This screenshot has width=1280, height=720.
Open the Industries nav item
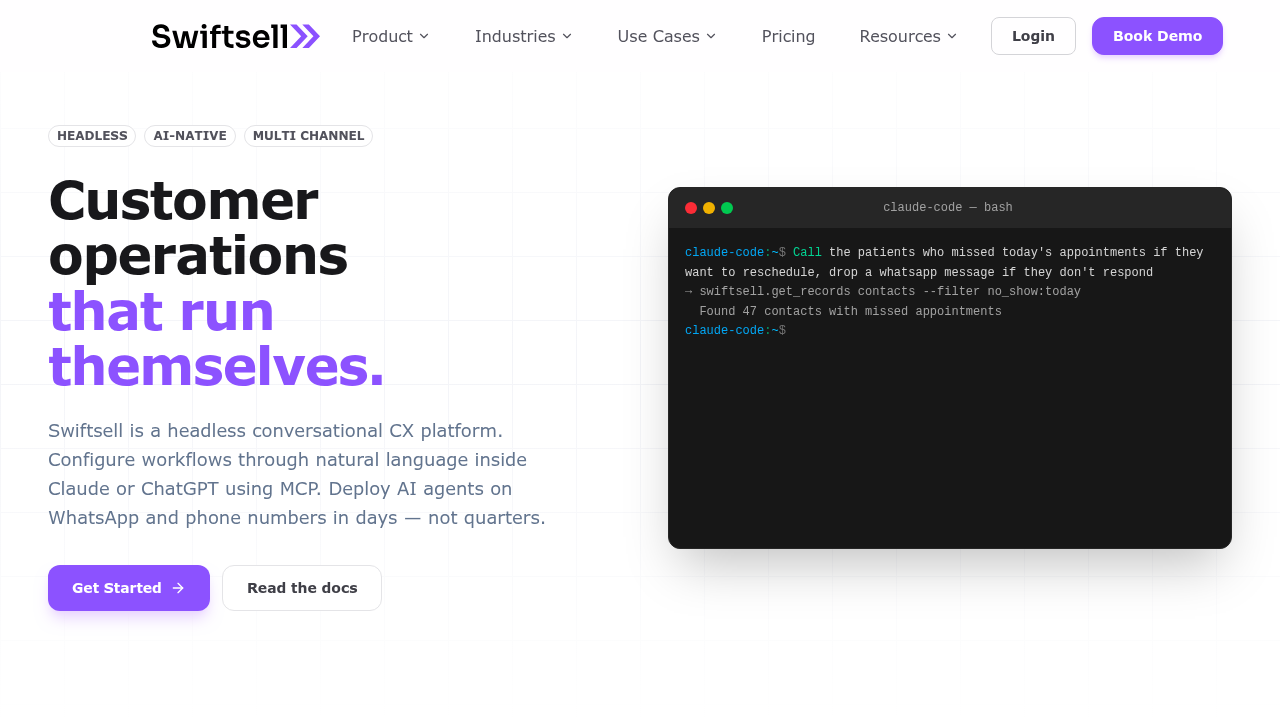tap(524, 36)
